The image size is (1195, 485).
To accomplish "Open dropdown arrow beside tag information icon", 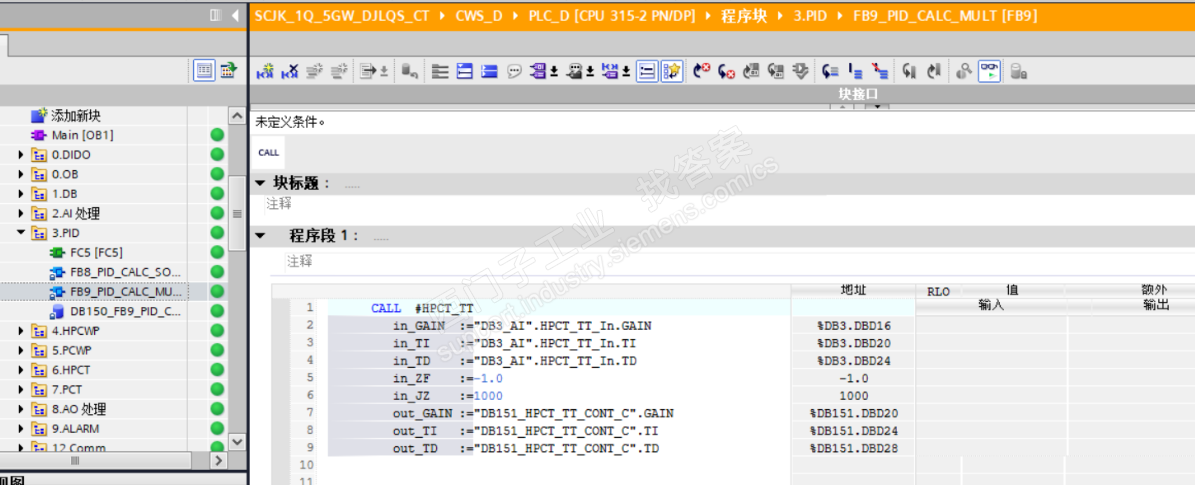I will [x=590, y=72].
